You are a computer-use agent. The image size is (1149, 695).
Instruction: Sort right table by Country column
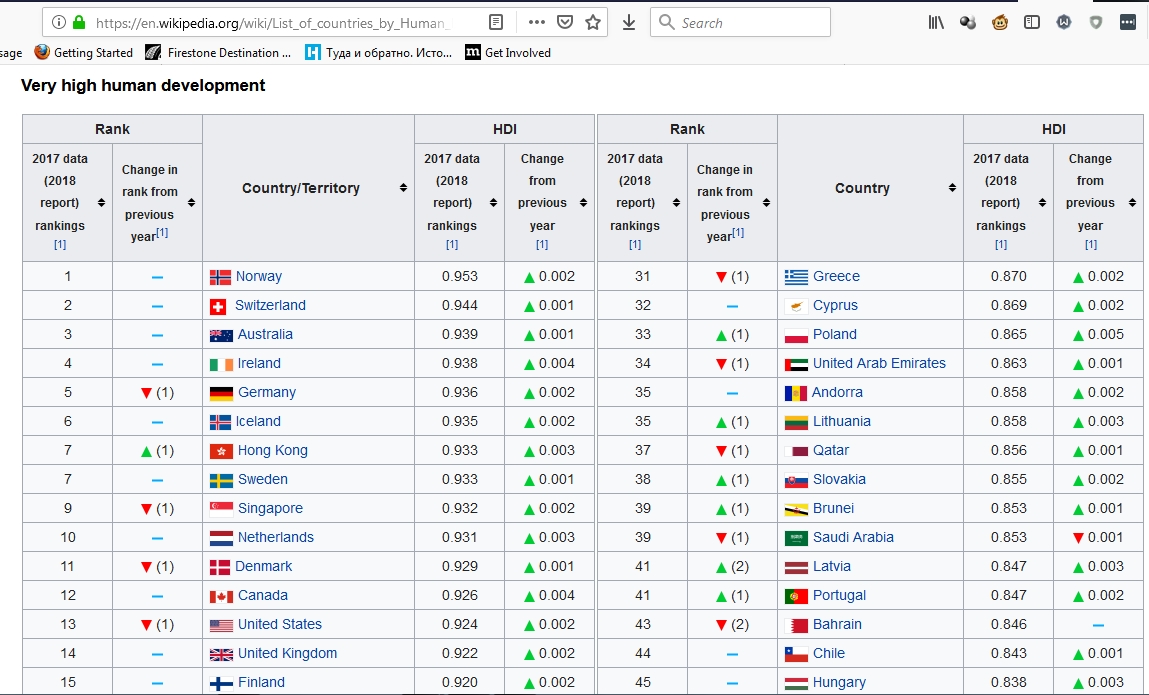(x=952, y=188)
